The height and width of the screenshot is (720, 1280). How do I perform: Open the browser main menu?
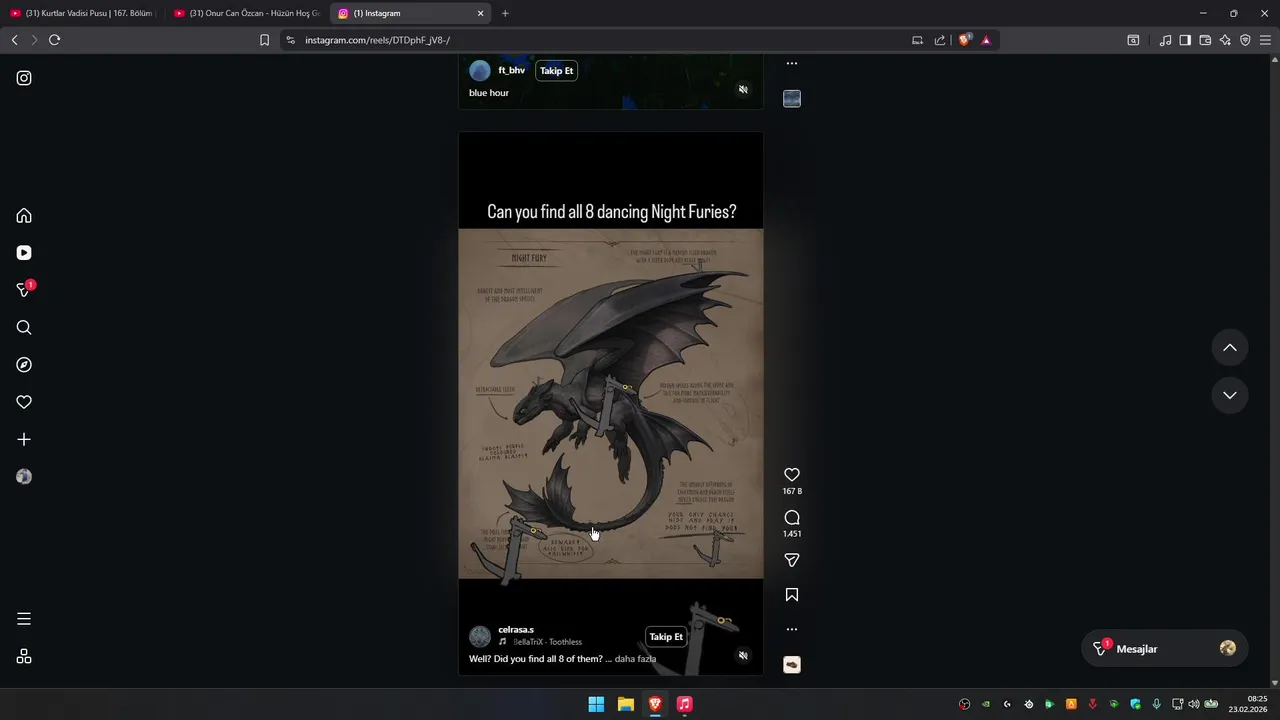click(1265, 40)
